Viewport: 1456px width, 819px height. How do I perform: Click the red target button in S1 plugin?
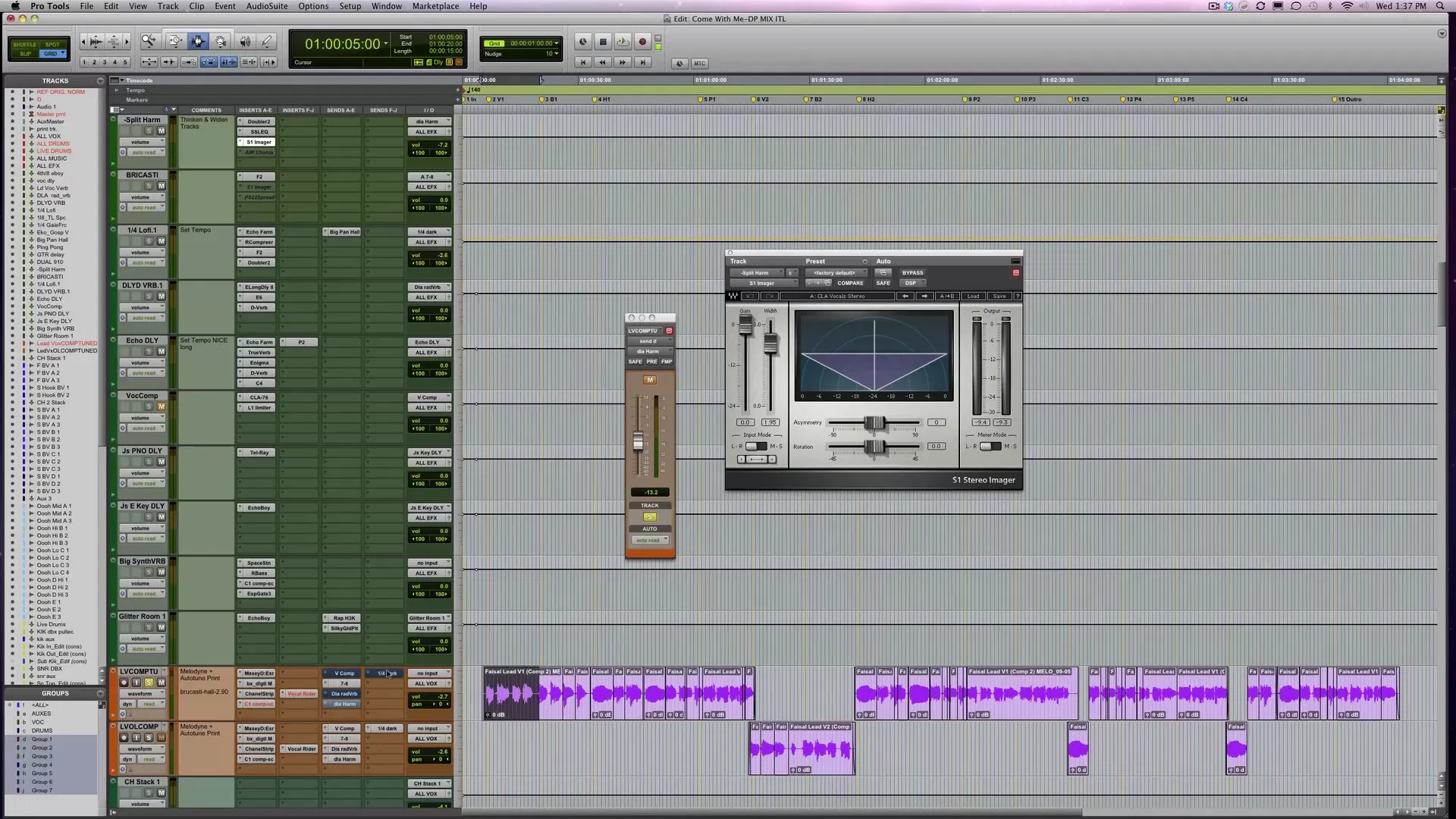point(1016,273)
